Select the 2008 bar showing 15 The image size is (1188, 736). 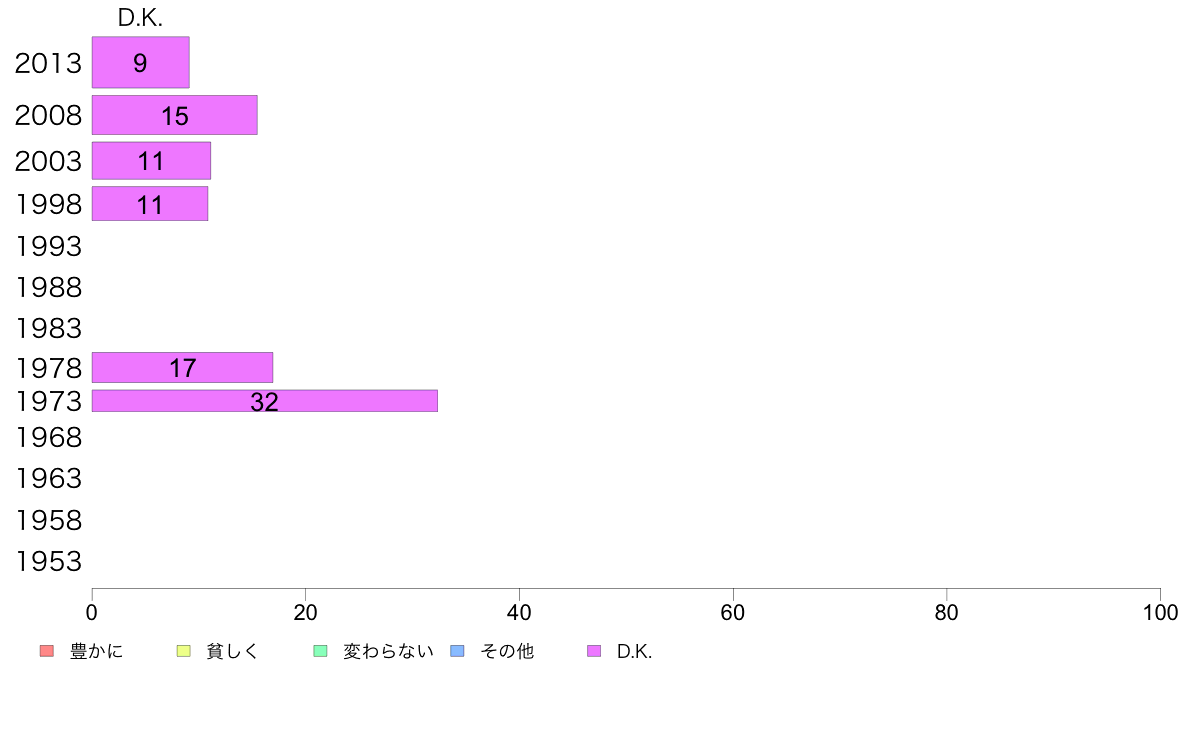[x=175, y=115]
